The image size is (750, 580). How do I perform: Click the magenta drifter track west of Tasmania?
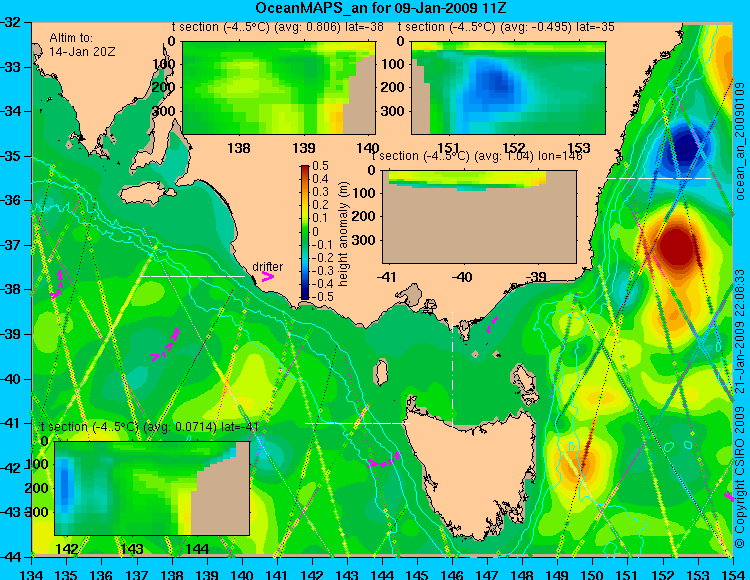(x=384, y=460)
